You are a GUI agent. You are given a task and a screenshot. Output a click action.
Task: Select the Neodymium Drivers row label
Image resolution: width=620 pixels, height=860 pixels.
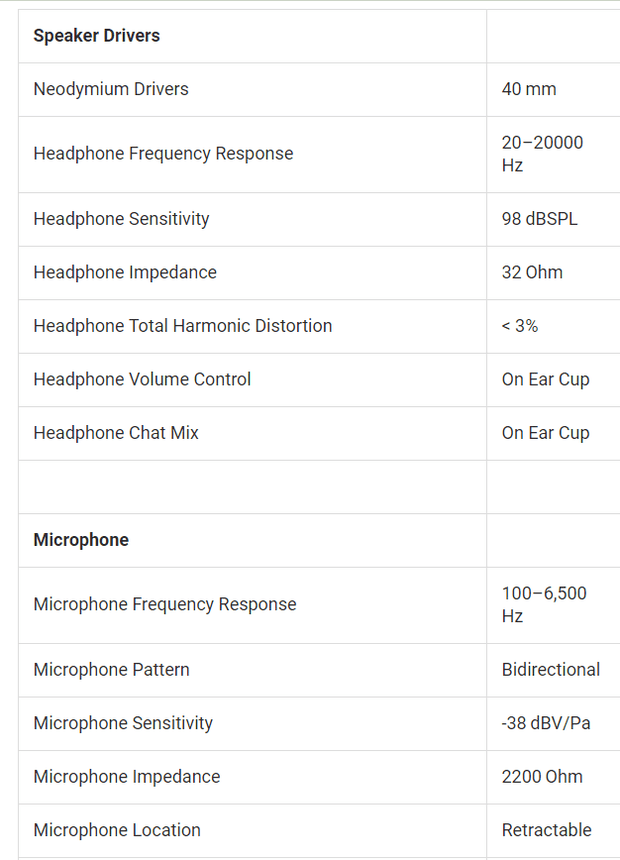(111, 89)
